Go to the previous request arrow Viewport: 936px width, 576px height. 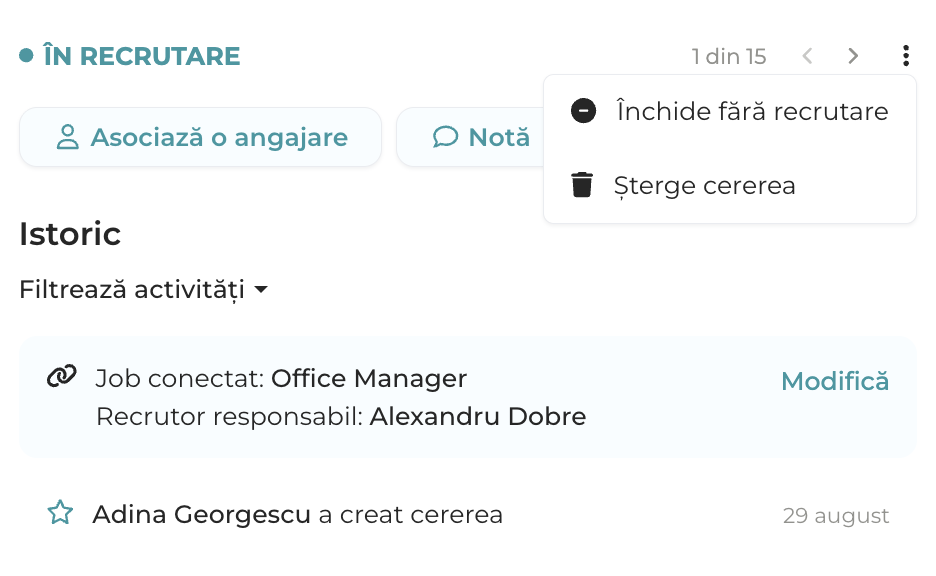[807, 56]
